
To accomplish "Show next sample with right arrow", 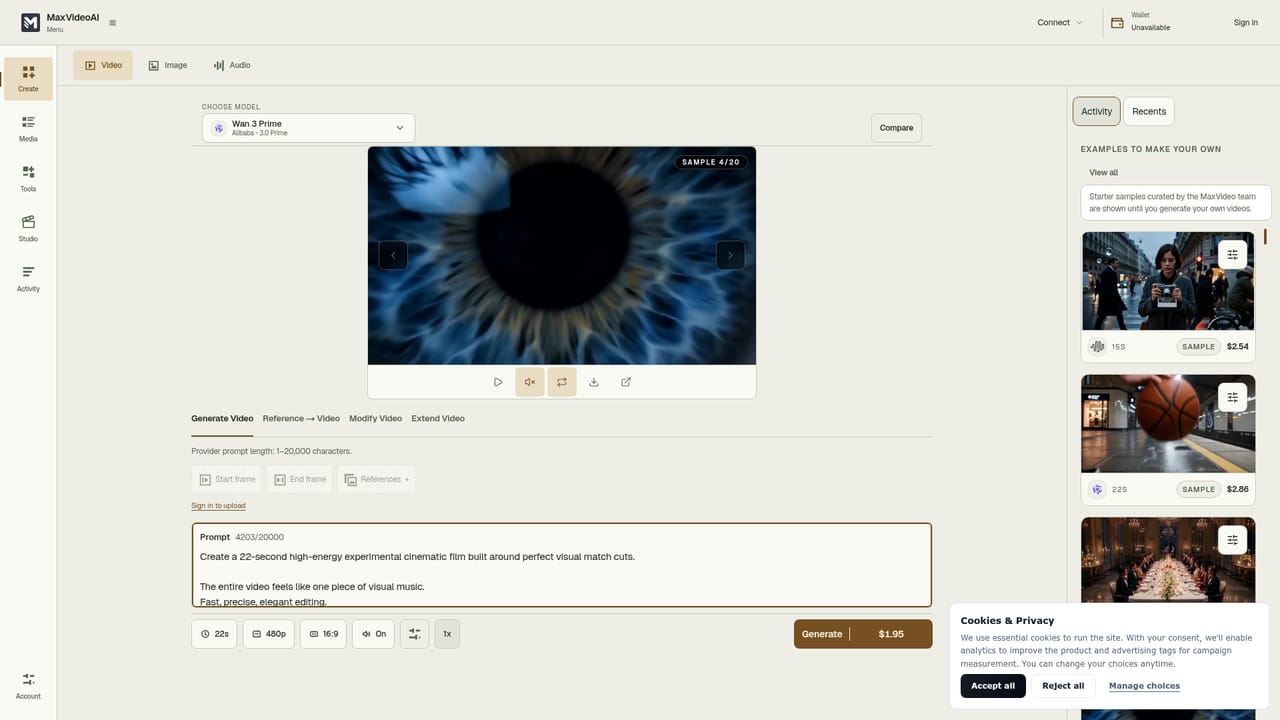I will (x=730, y=255).
